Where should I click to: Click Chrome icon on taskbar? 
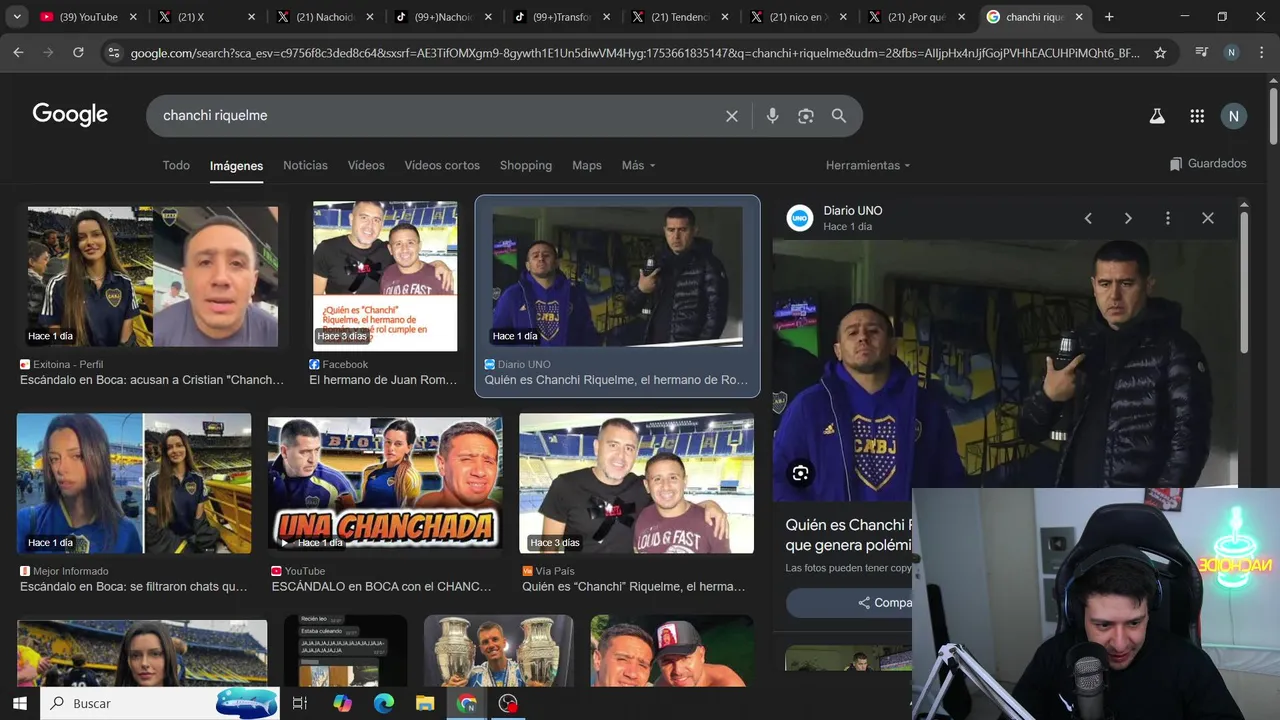click(467, 703)
